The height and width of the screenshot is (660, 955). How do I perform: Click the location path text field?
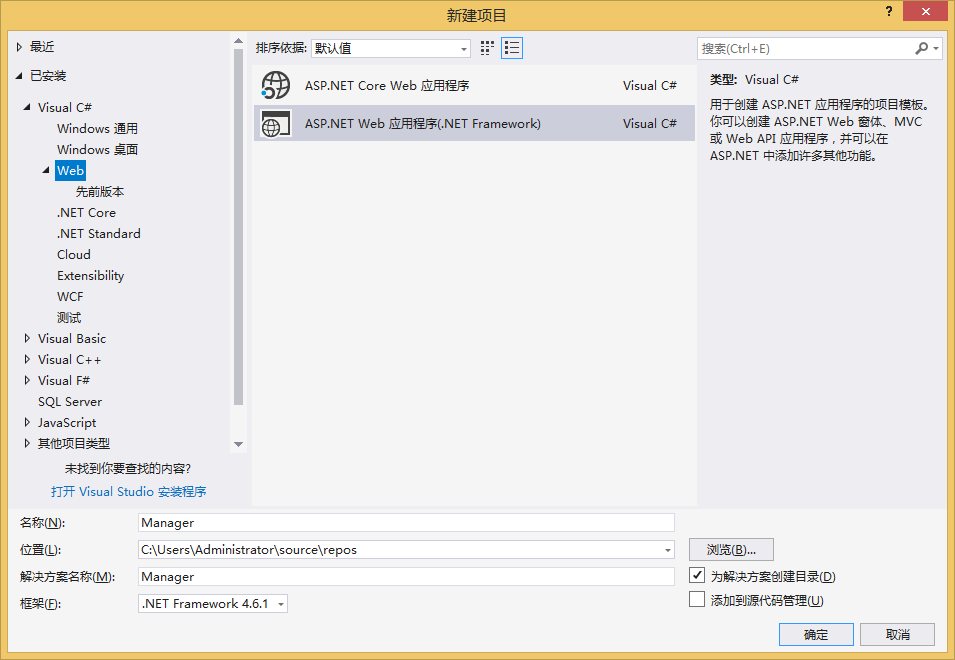[400, 550]
